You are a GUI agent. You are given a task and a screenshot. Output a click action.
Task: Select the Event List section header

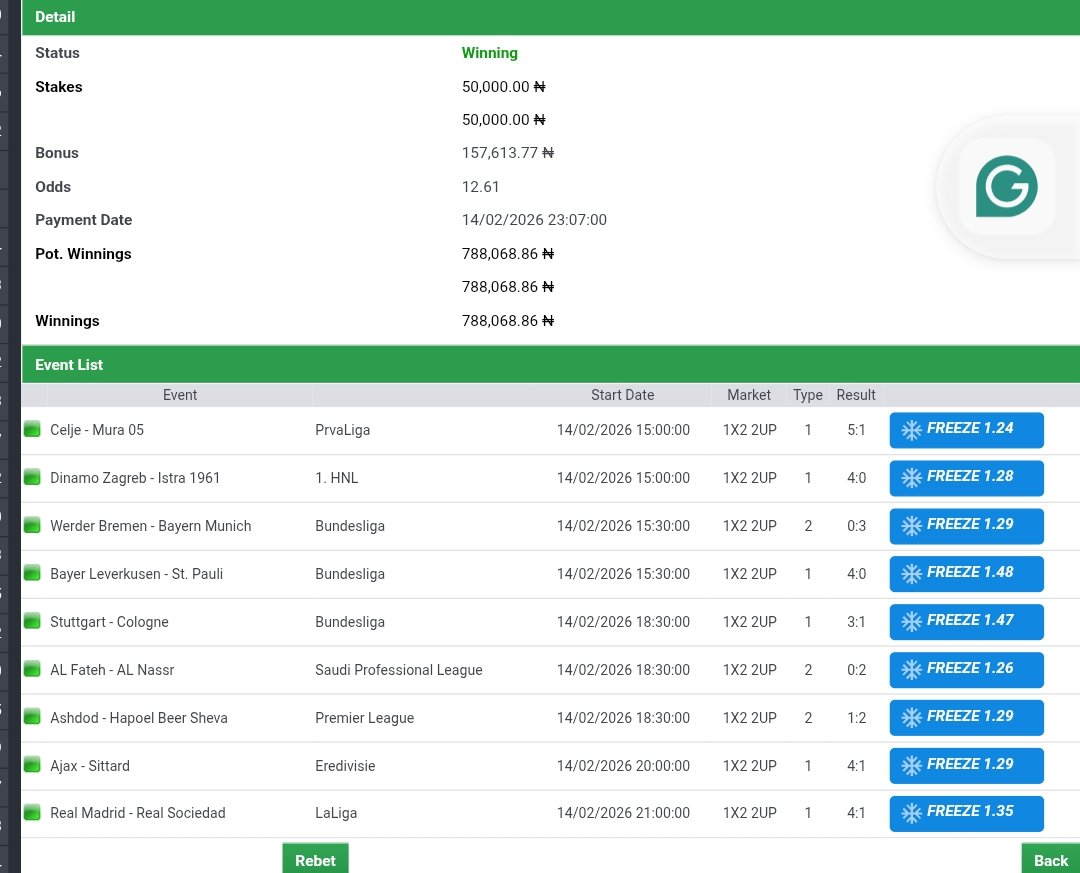point(68,364)
